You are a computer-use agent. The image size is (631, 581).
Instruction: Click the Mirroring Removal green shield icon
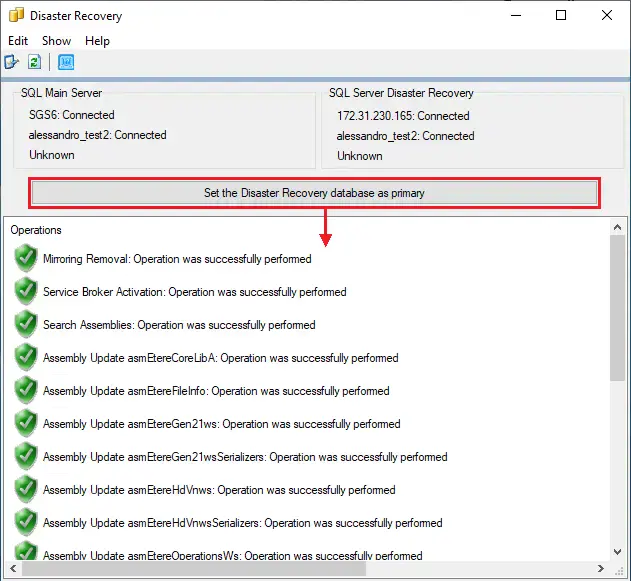[26, 259]
